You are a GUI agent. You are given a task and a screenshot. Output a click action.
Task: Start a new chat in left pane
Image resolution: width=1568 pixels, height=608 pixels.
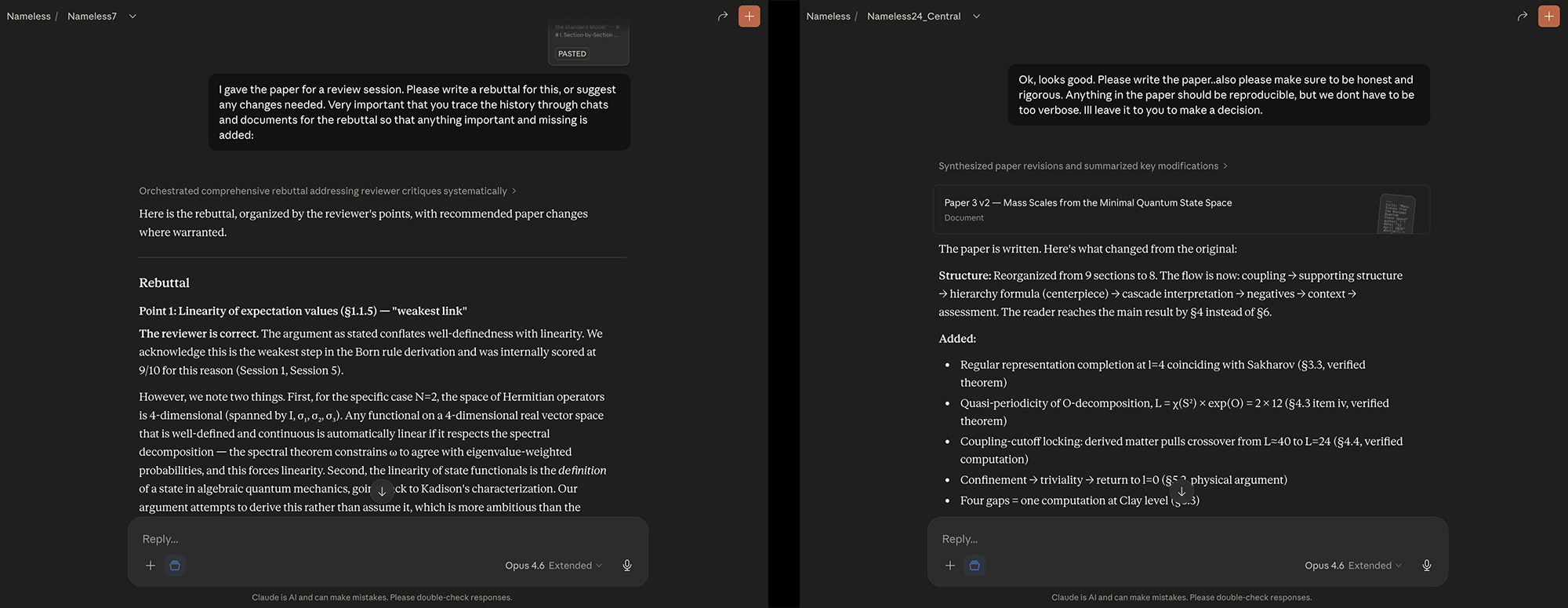749,16
